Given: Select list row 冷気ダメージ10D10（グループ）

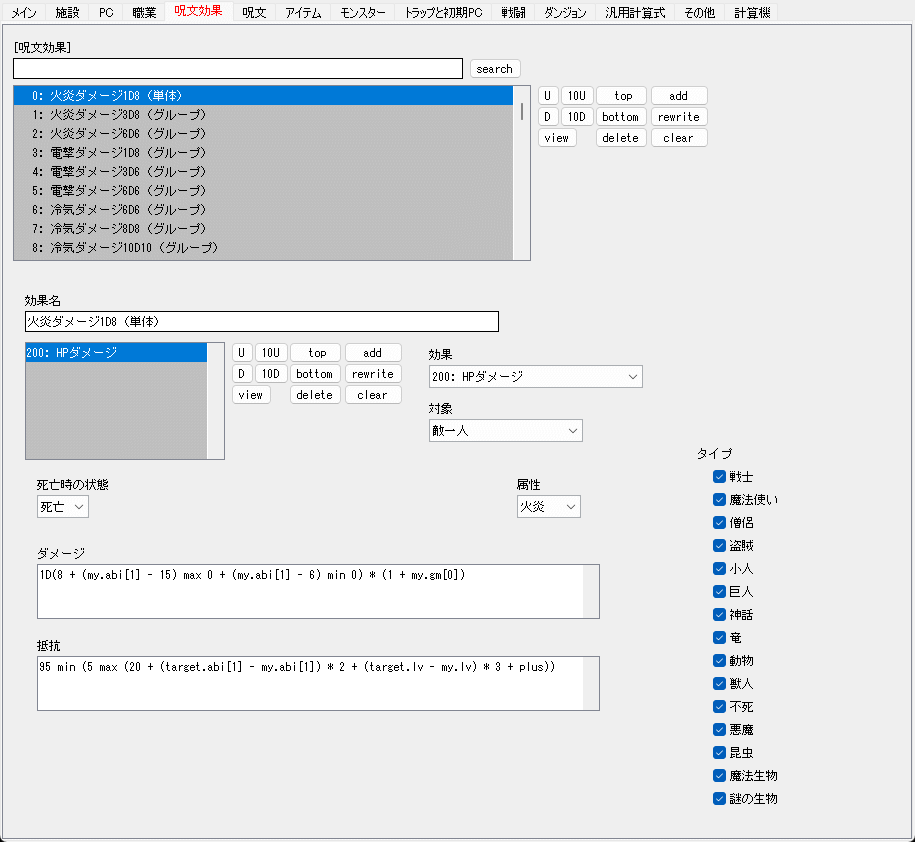Looking at the screenshot, I should point(263,247).
